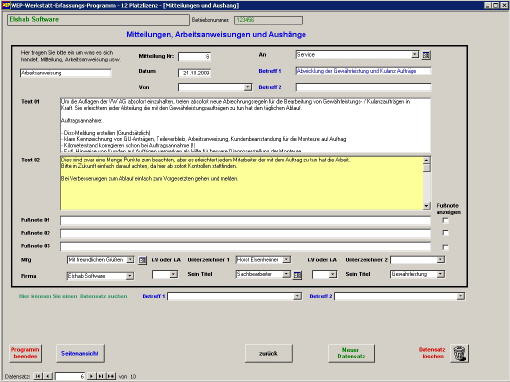Click the empty Betreff 2 subject field
510x382 pixels.
pyautogui.click(x=363, y=87)
